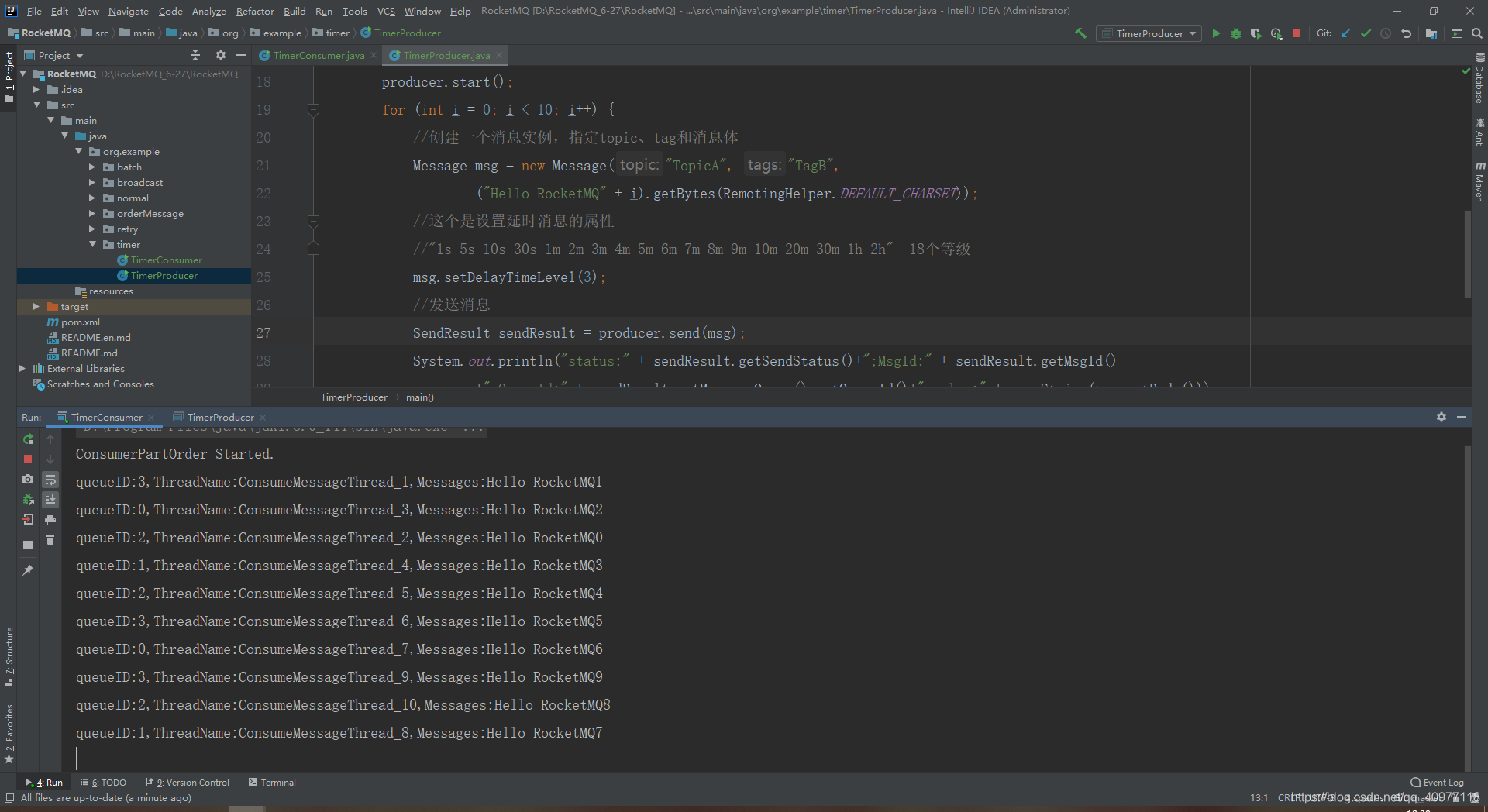Viewport: 1488px width, 812px height.
Task: Run TimerProducer with the green play button
Action: 1216,33
